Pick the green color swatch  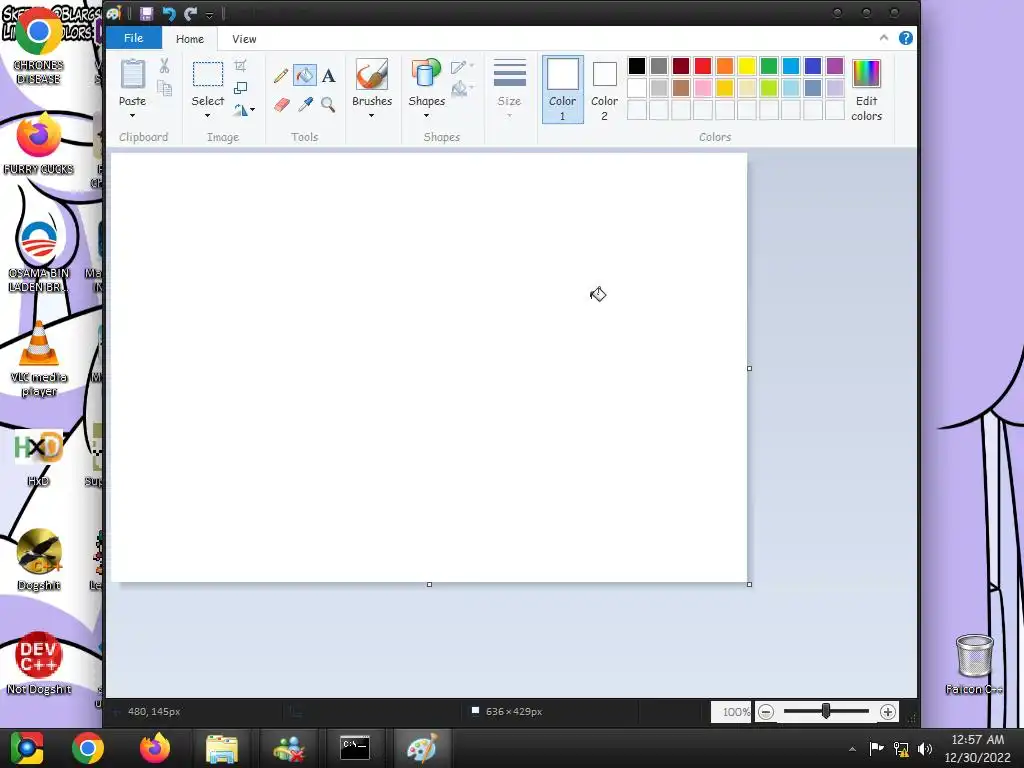(x=769, y=65)
